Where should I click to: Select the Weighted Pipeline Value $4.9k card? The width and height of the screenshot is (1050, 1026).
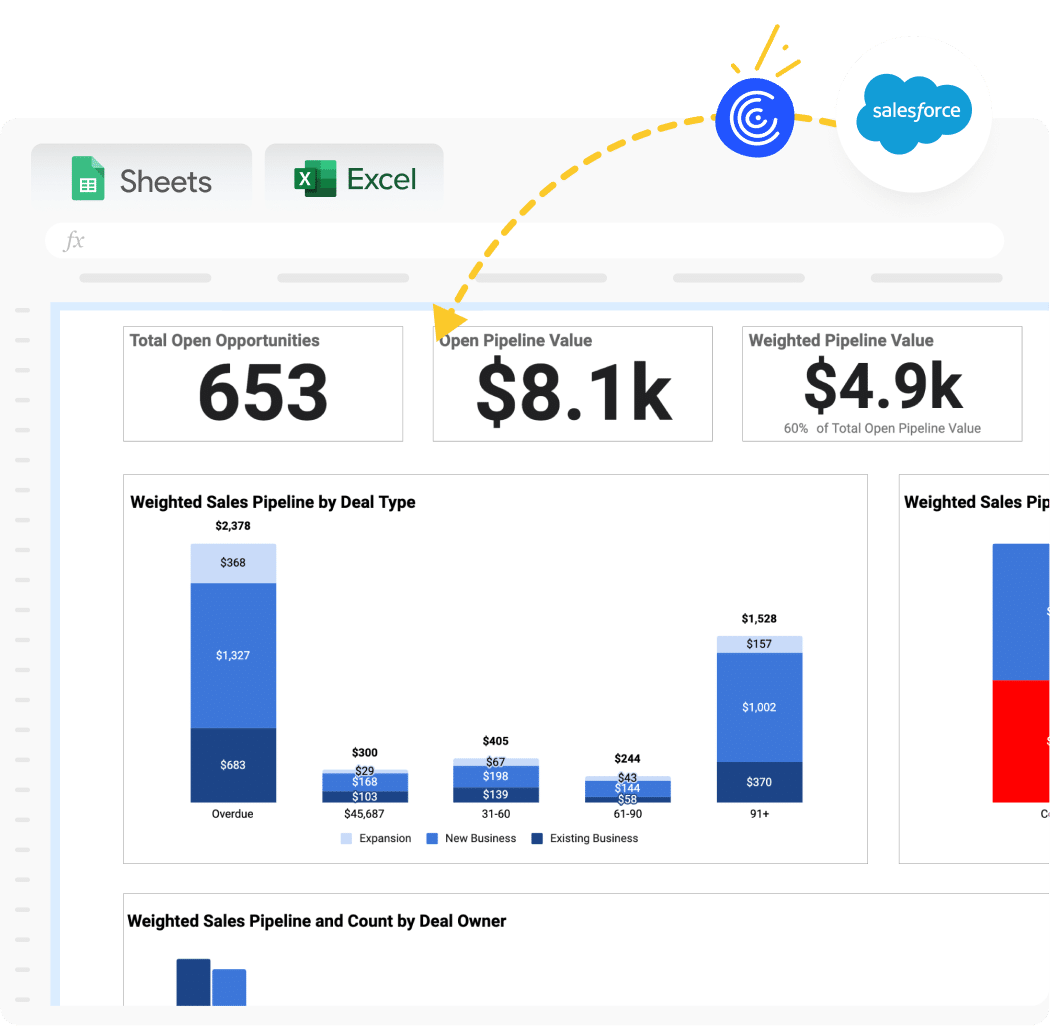[882, 384]
